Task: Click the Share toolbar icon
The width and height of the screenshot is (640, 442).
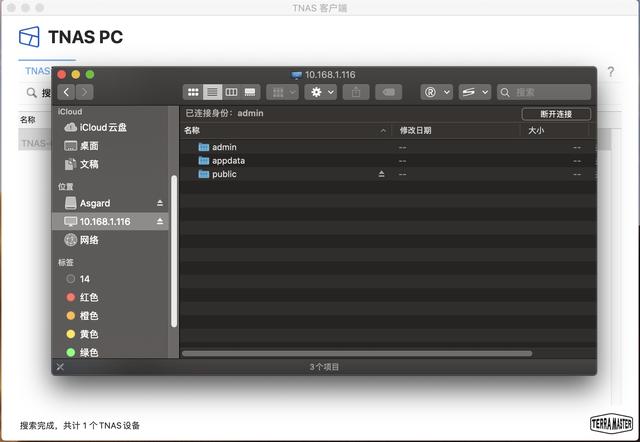Action: 355,92
